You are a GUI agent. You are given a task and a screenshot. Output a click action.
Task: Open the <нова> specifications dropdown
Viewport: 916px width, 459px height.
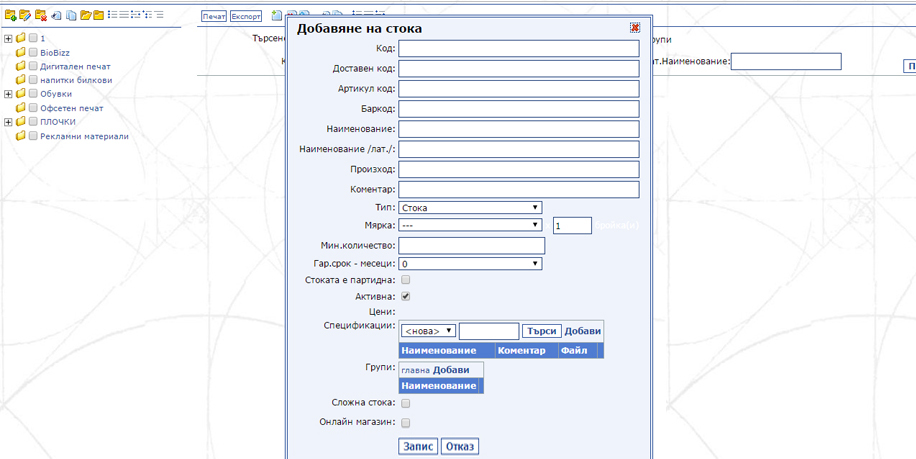428,331
